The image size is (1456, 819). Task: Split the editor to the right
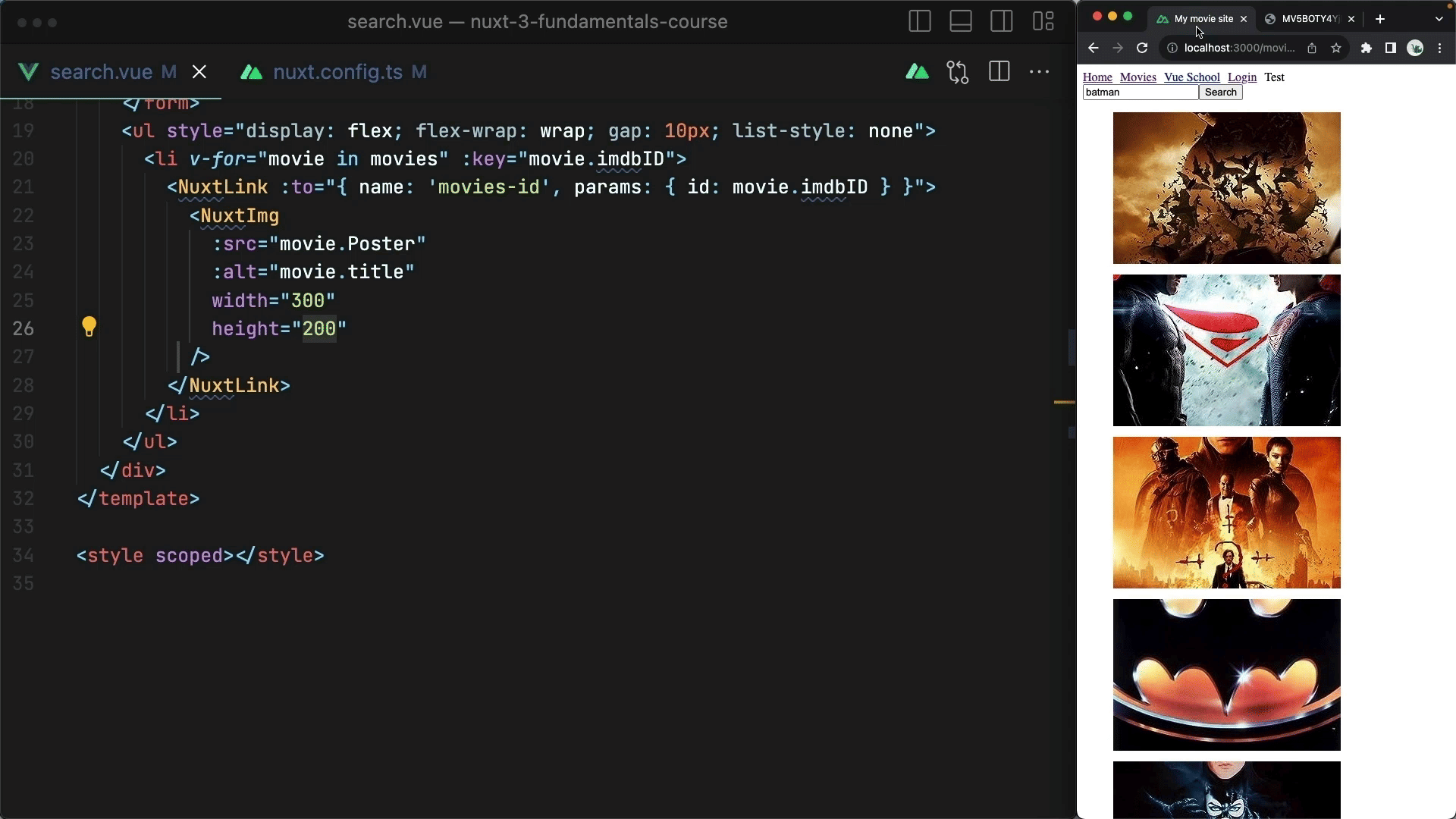click(x=999, y=72)
